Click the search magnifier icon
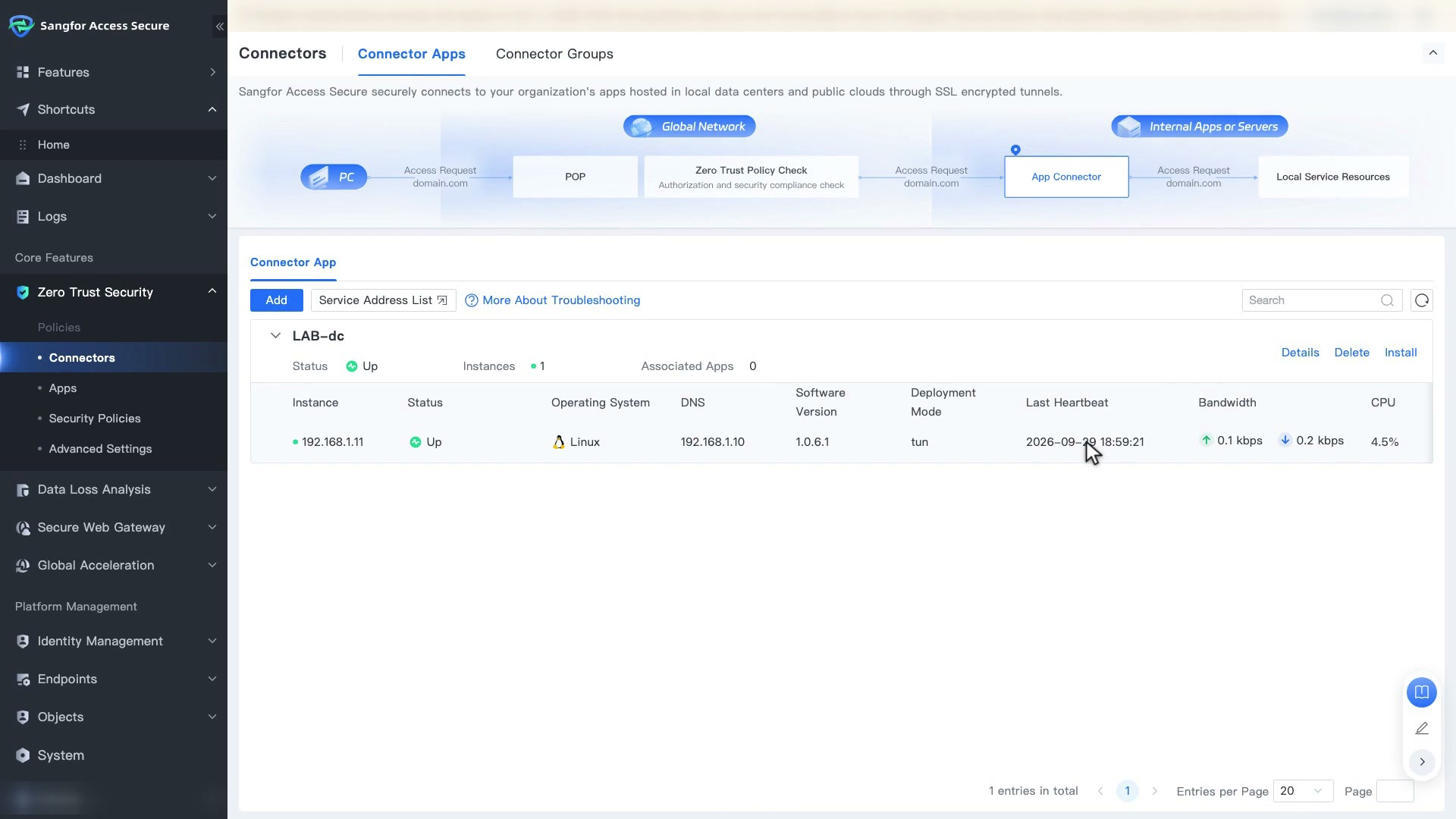Image resolution: width=1456 pixels, height=819 pixels. point(1387,300)
